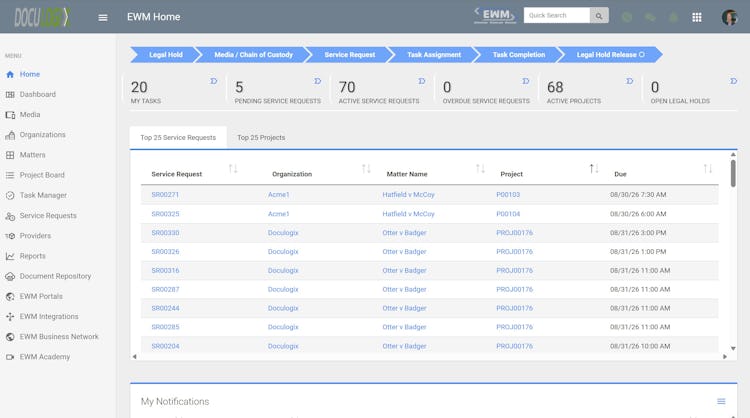Open service request SR00316
This screenshot has width=750, height=418.
click(165, 271)
